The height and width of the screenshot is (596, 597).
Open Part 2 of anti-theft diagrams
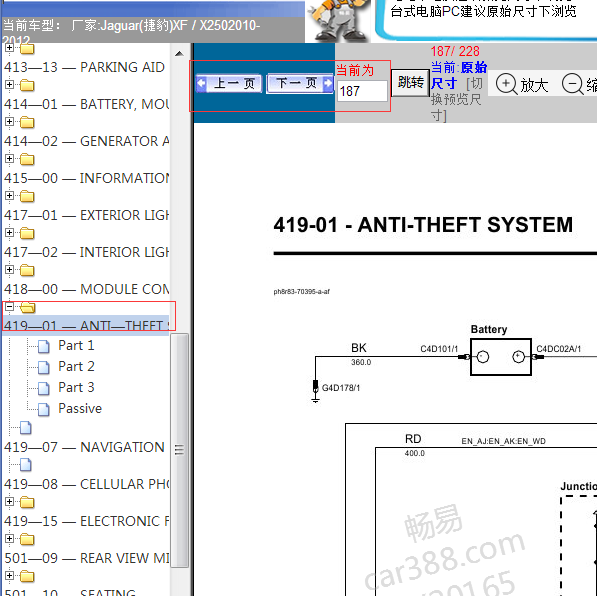[x=76, y=366]
